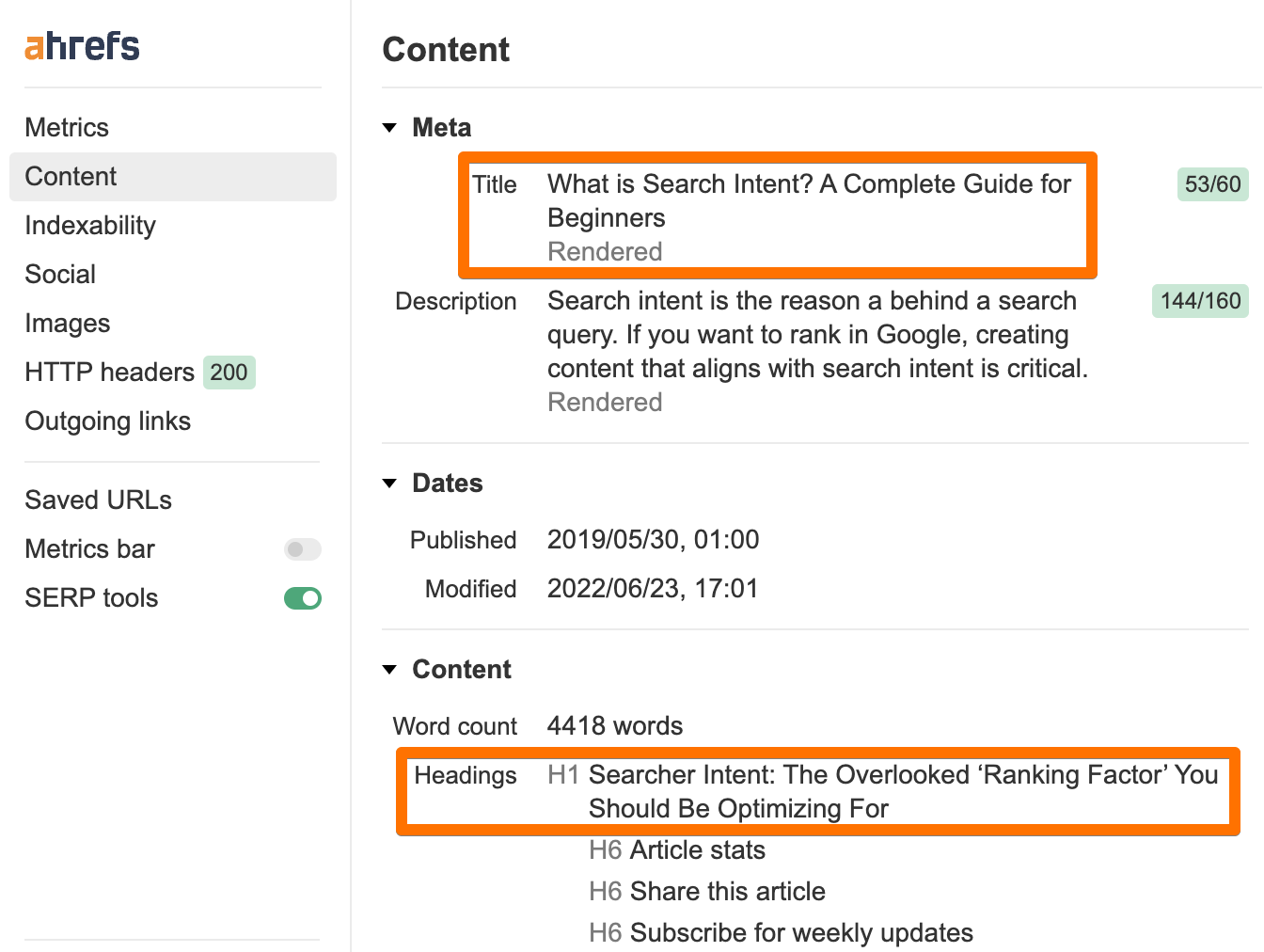Open the Indexability report

point(90,226)
